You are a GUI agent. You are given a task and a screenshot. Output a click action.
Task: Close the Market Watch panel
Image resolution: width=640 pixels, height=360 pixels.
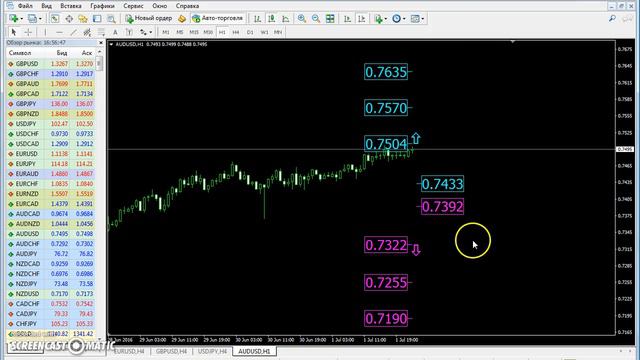[101, 43]
